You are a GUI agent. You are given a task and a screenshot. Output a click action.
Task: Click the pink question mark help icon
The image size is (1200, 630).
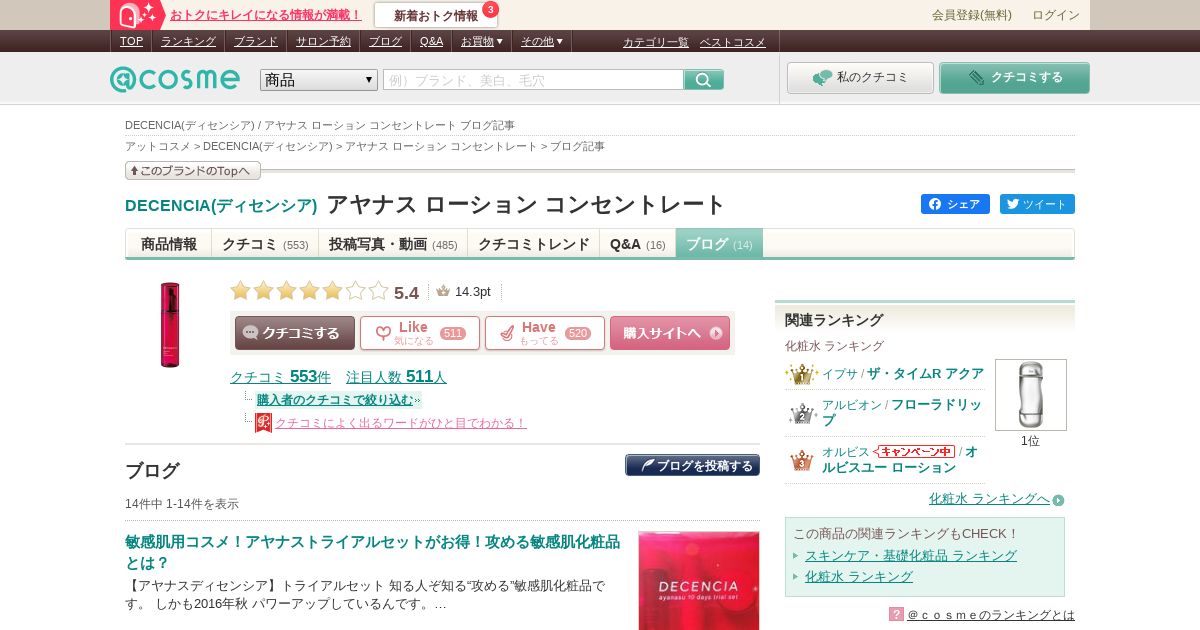pyautogui.click(x=896, y=614)
